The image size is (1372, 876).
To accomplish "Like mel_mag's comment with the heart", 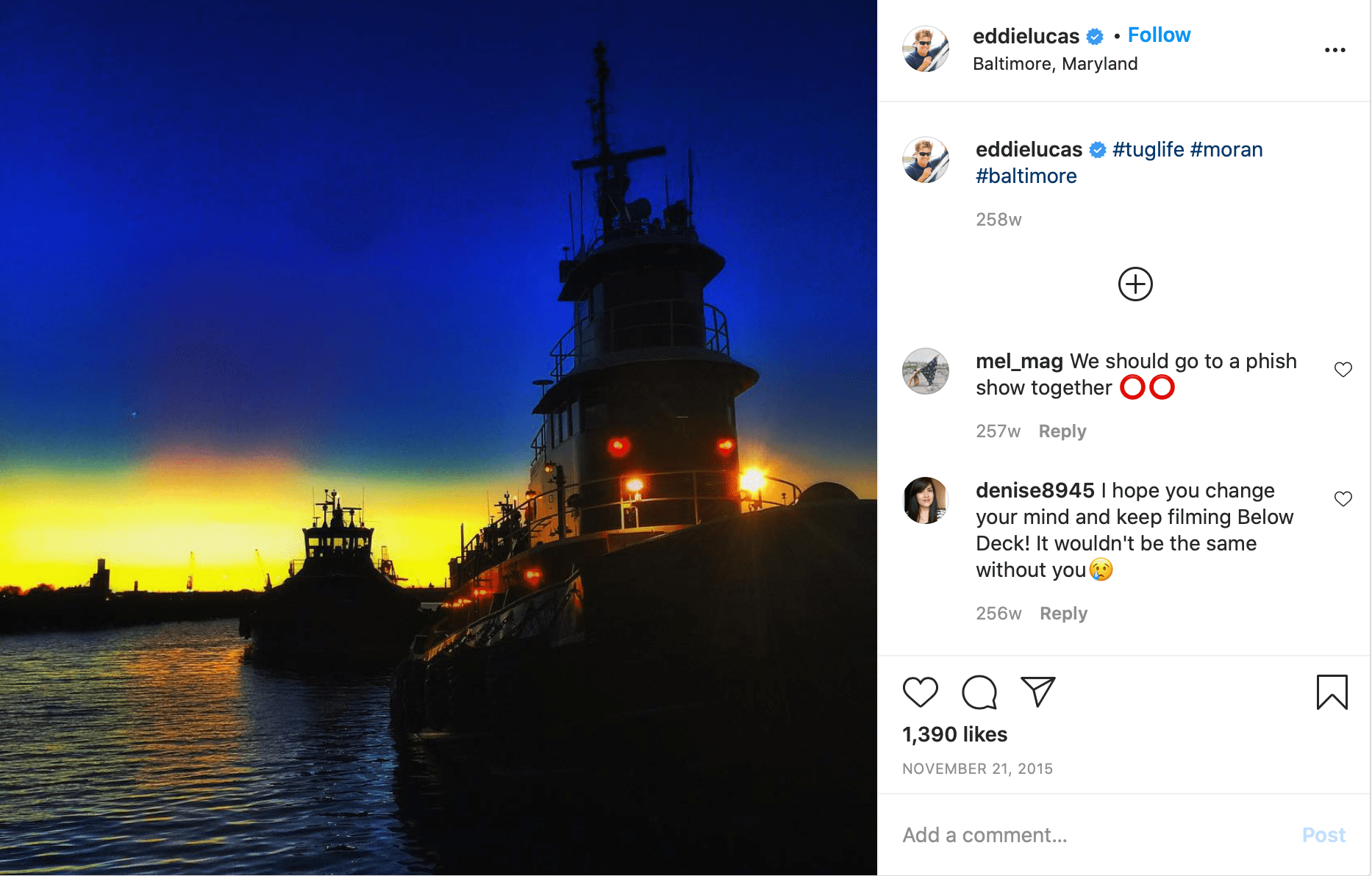I will pos(1343,370).
